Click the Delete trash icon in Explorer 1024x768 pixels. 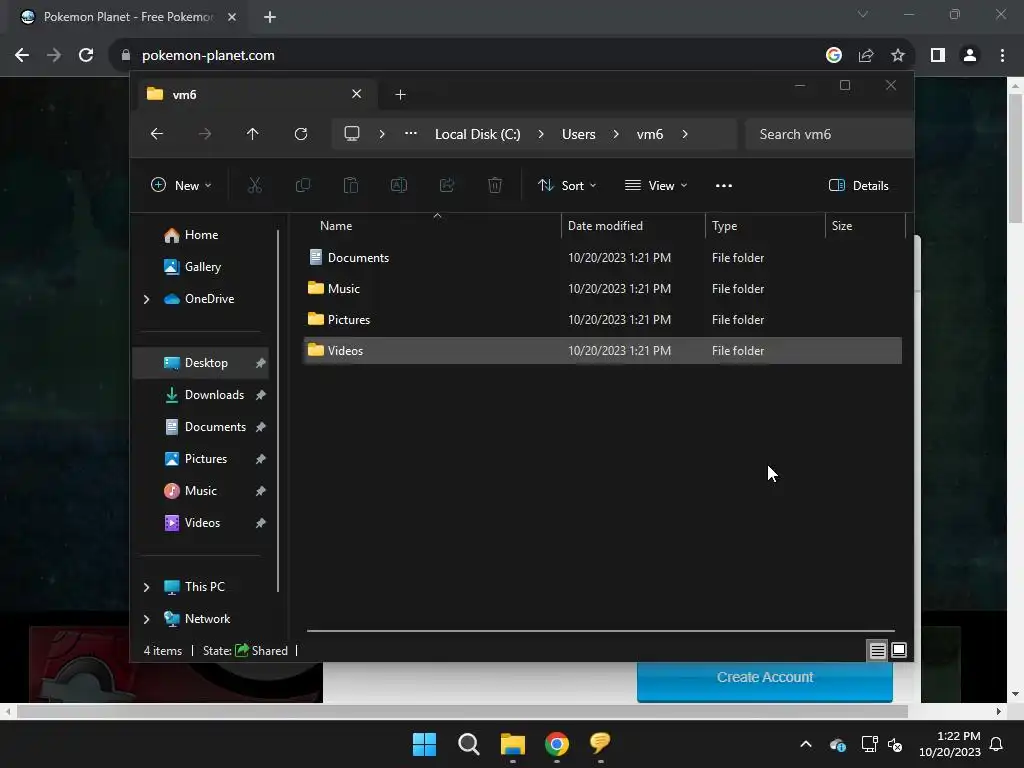[495, 185]
